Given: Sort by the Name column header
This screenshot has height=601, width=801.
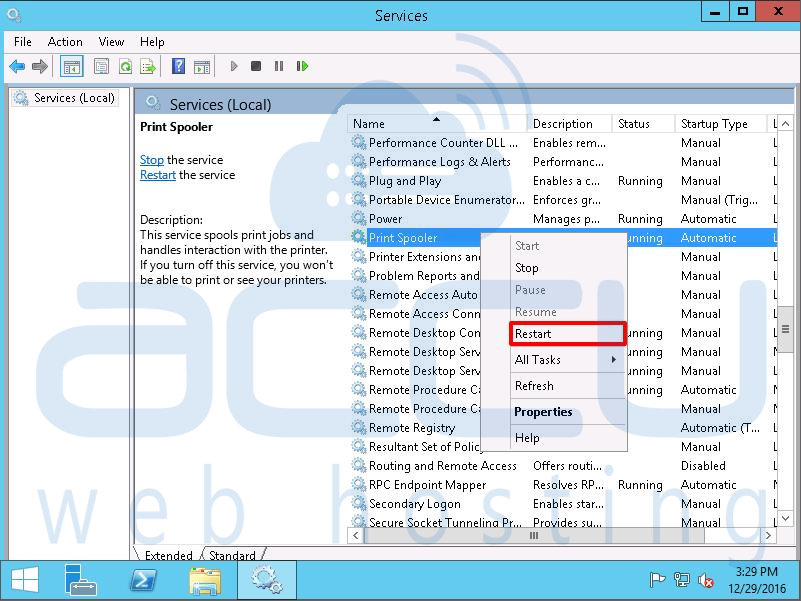Looking at the screenshot, I should click(438, 124).
